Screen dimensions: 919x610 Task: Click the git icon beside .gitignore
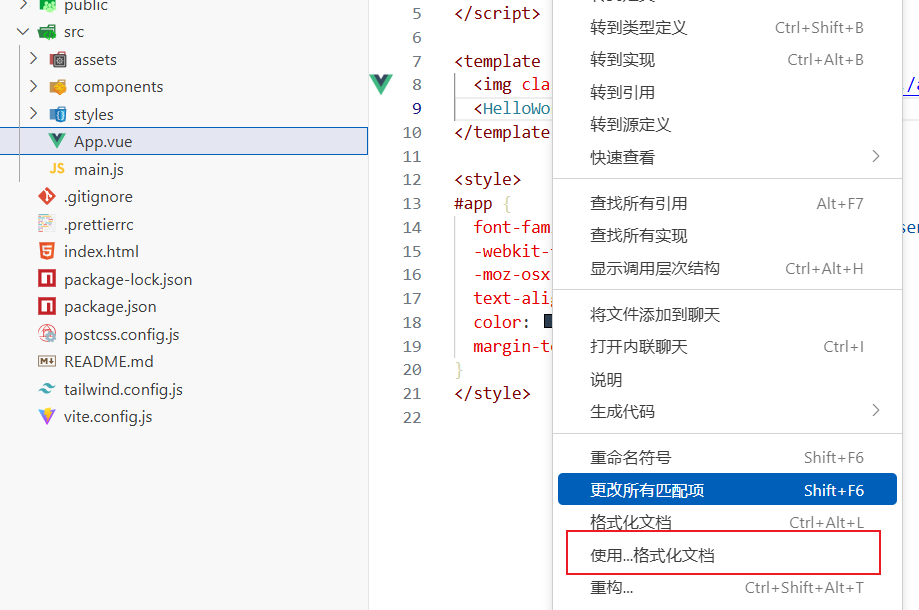click(47, 196)
